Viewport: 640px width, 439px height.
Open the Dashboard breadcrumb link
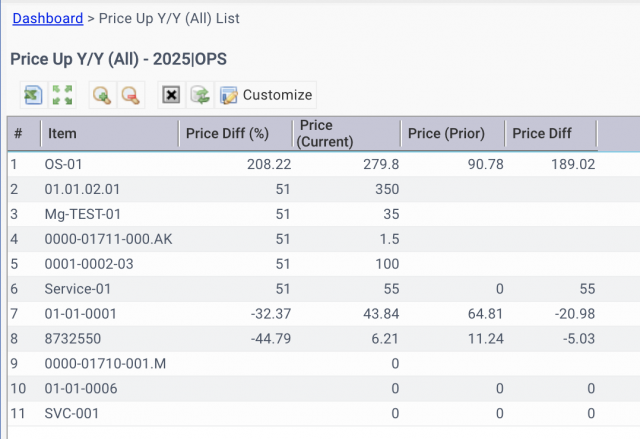tap(48, 18)
